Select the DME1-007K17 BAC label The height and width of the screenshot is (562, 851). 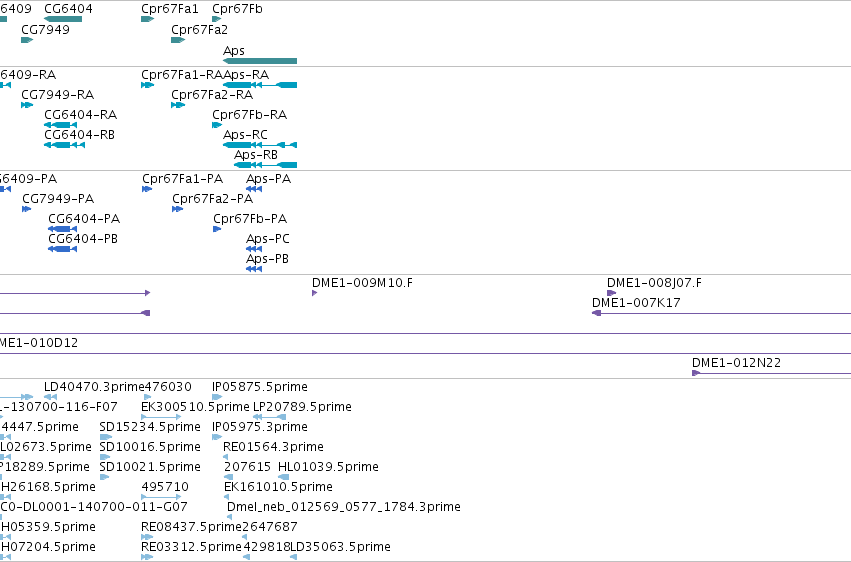click(636, 303)
